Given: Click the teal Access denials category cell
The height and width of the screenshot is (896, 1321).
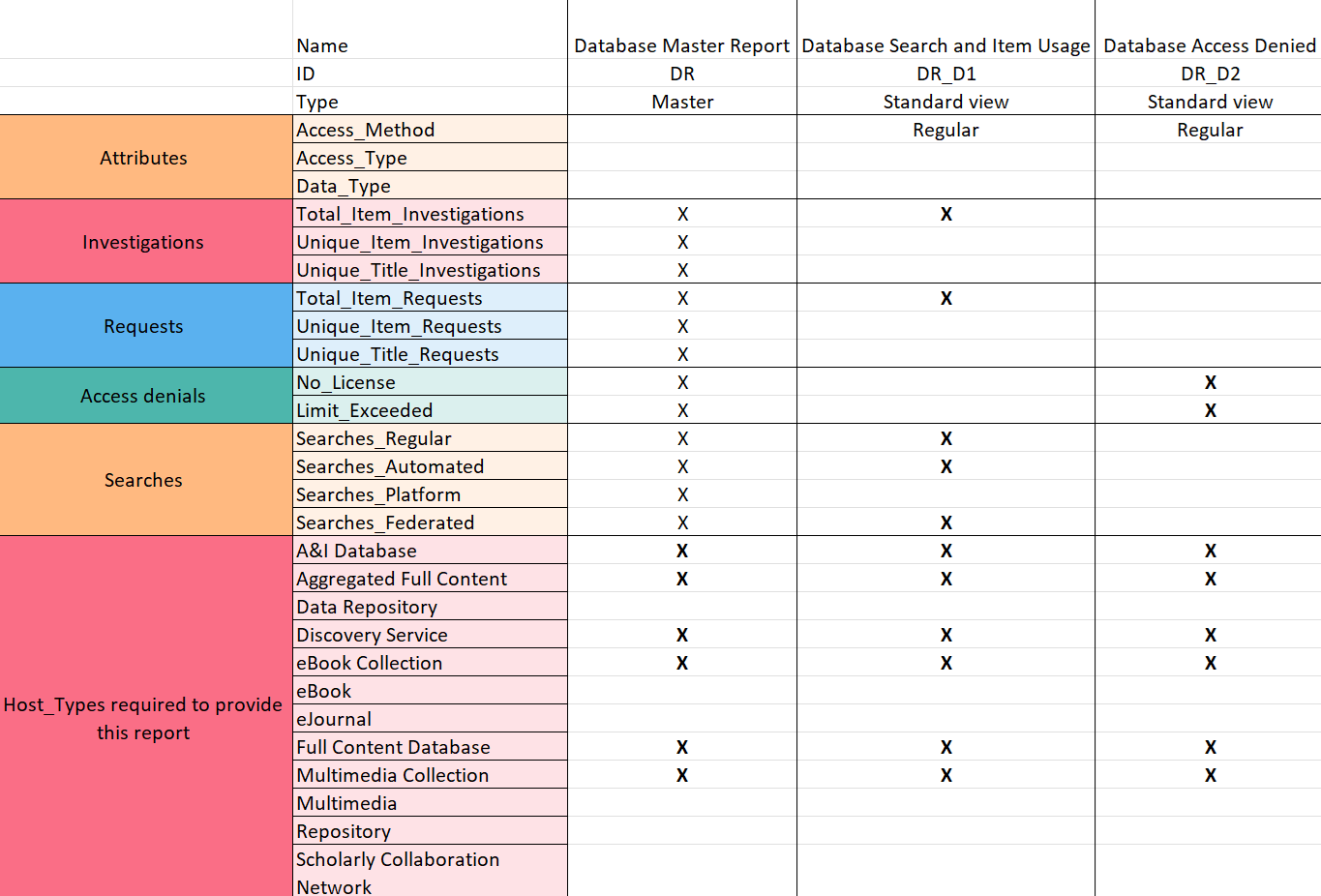Looking at the screenshot, I should [x=146, y=396].
